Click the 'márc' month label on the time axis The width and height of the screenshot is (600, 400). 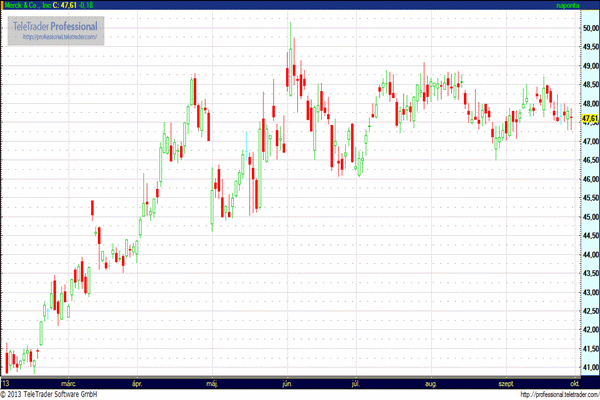click(x=68, y=382)
